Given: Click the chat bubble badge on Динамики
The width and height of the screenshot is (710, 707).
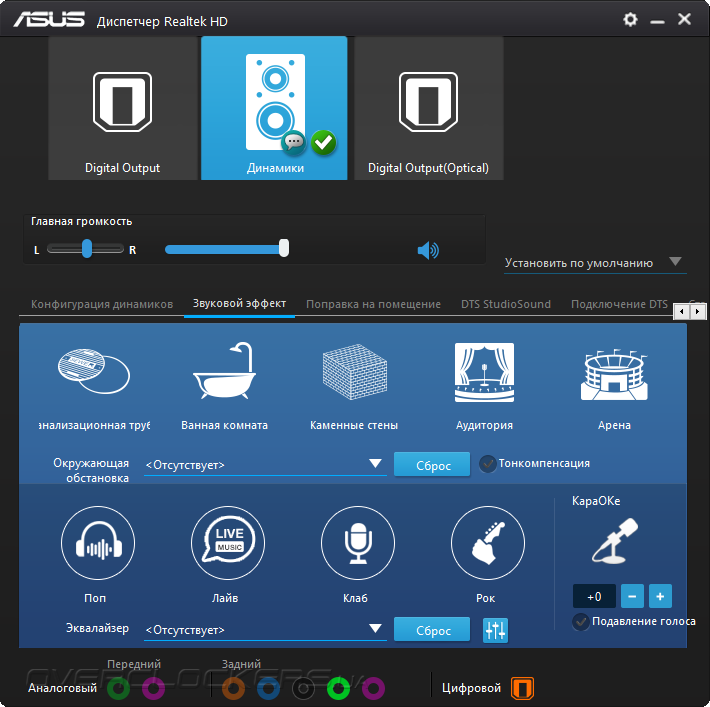Looking at the screenshot, I should tap(293, 143).
